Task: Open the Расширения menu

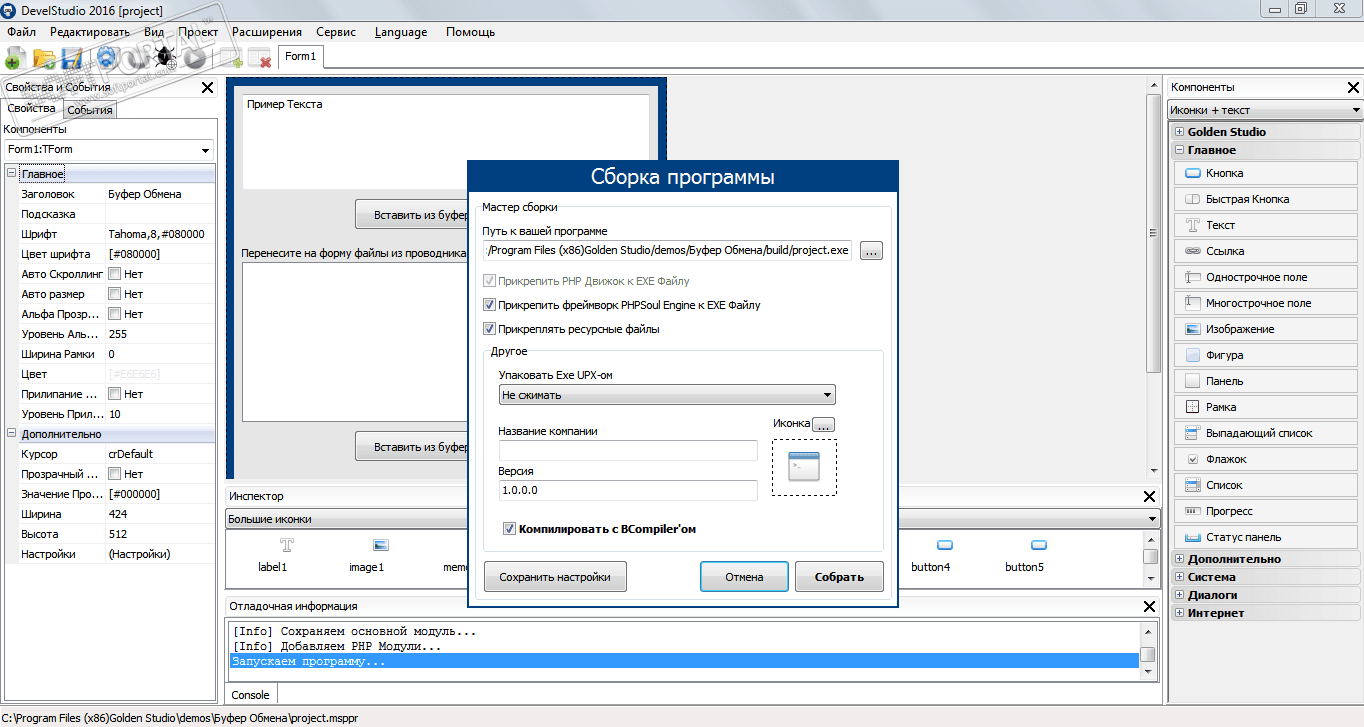Action: [267, 32]
